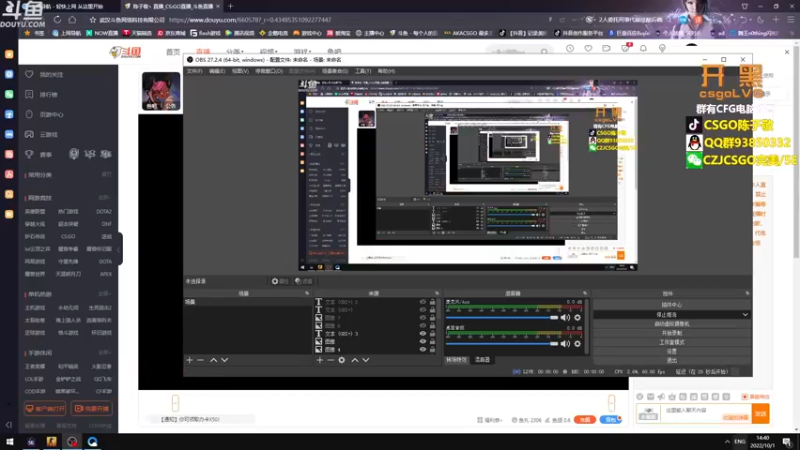This screenshot has height=450, width=800.
Task: Open the Windows notification center icon
Action: [787, 442]
